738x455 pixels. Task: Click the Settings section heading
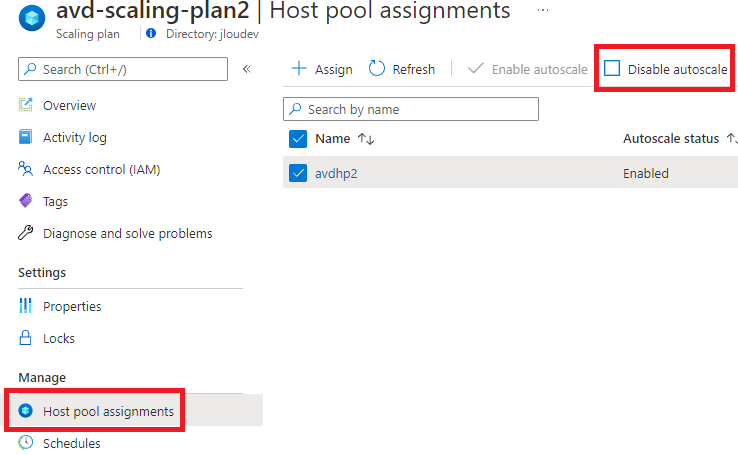coord(42,272)
